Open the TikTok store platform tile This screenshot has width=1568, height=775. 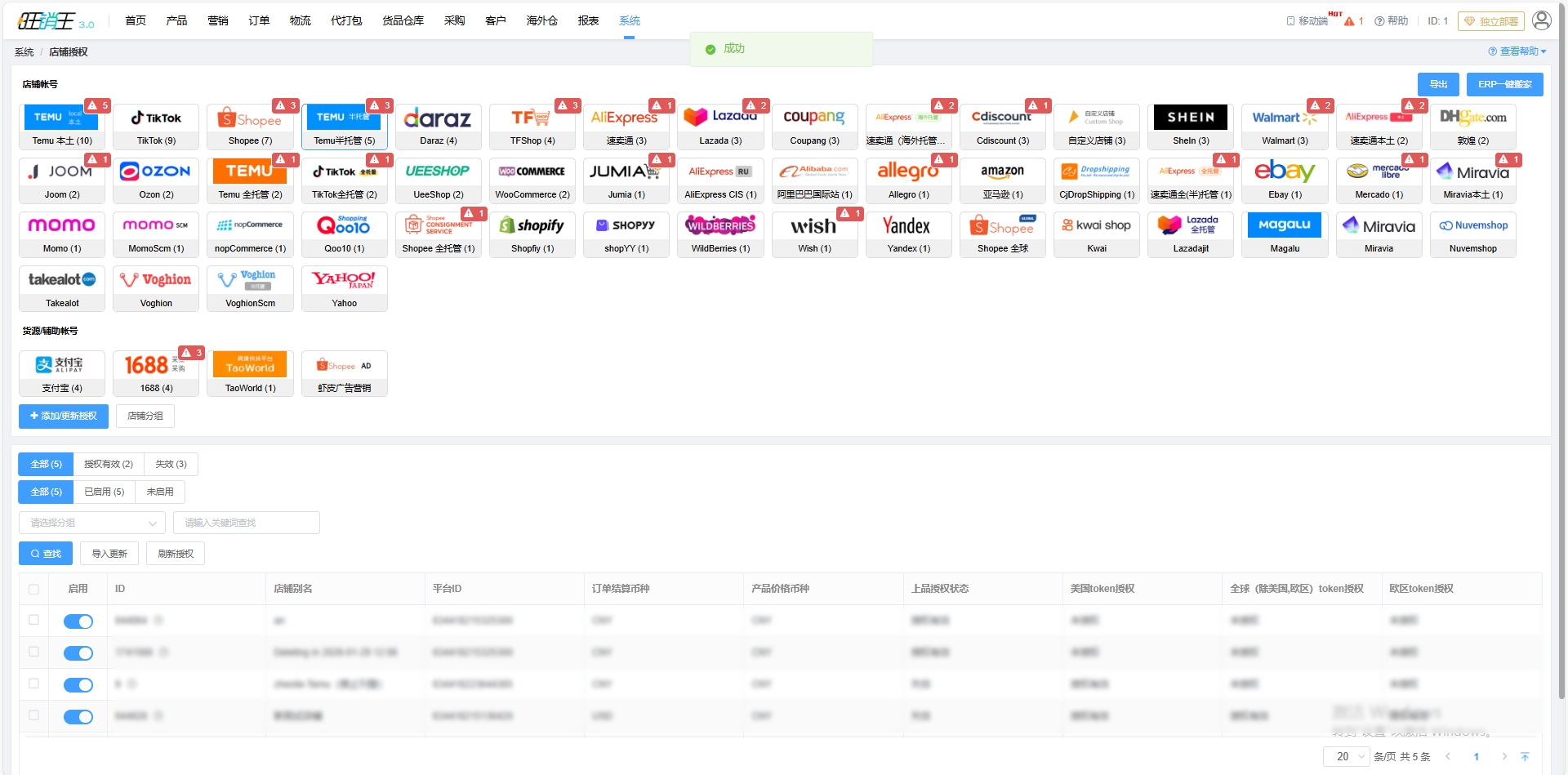156,126
